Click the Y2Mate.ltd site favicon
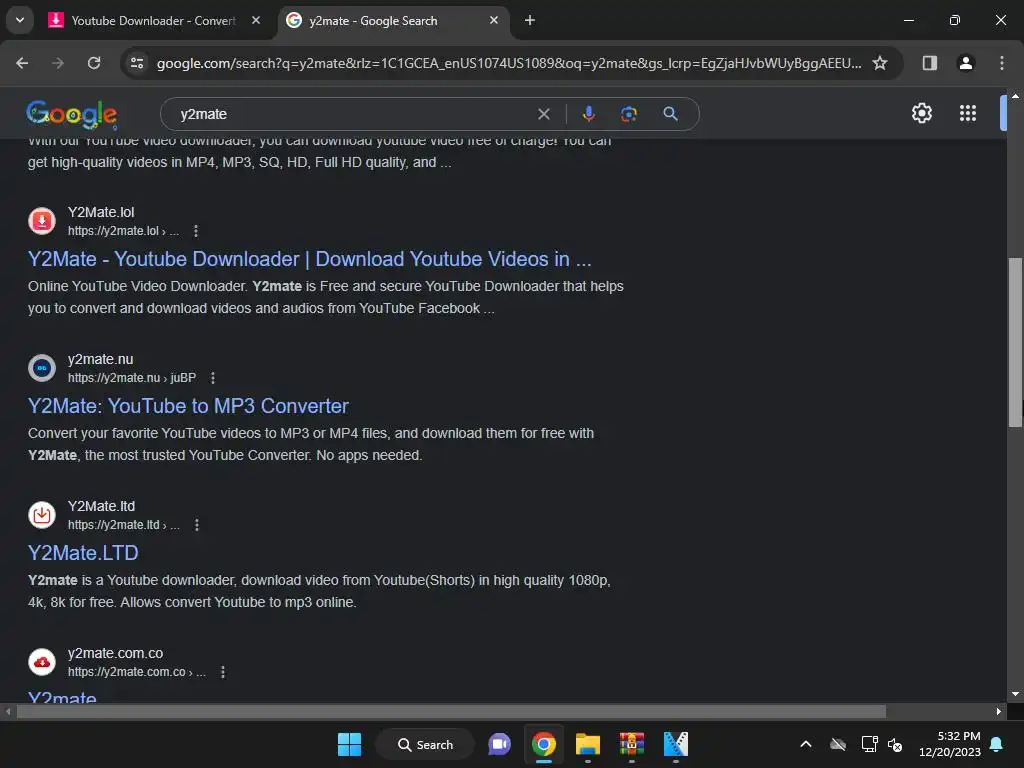 click(x=42, y=515)
